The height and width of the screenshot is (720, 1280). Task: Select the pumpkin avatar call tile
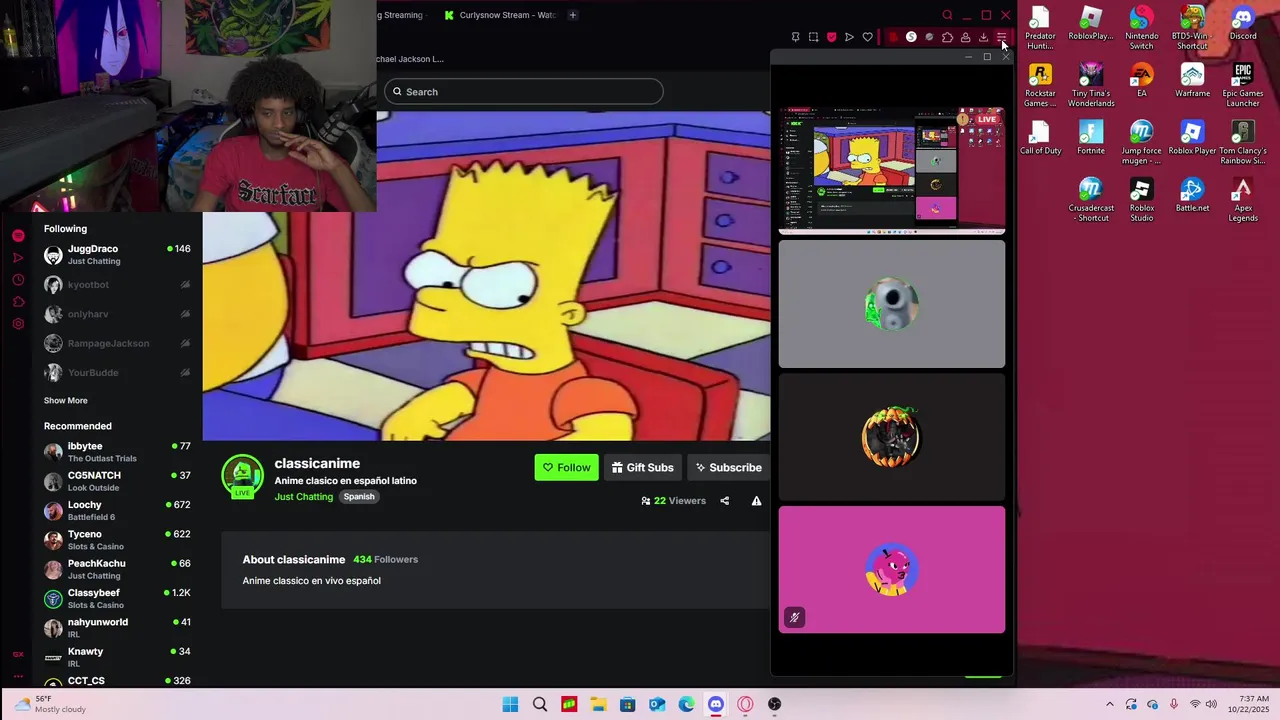(892, 437)
